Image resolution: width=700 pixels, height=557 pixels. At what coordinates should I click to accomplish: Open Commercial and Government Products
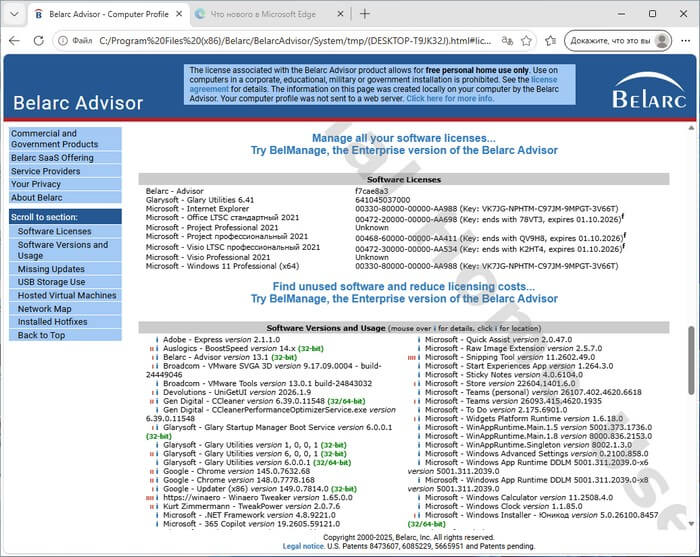coord(65,139)
